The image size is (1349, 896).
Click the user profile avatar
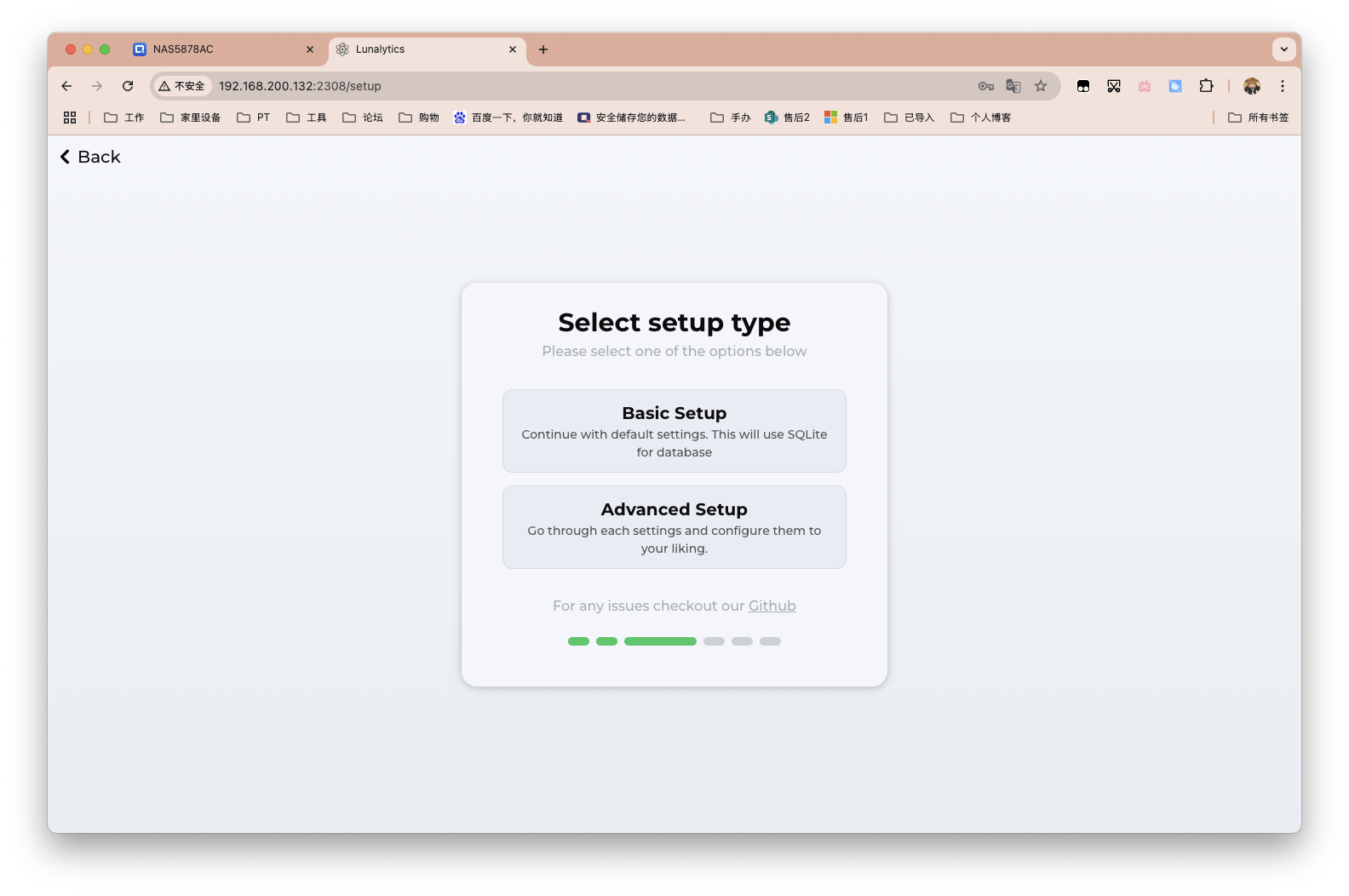pyautogui.click(x=1251, y=86)
